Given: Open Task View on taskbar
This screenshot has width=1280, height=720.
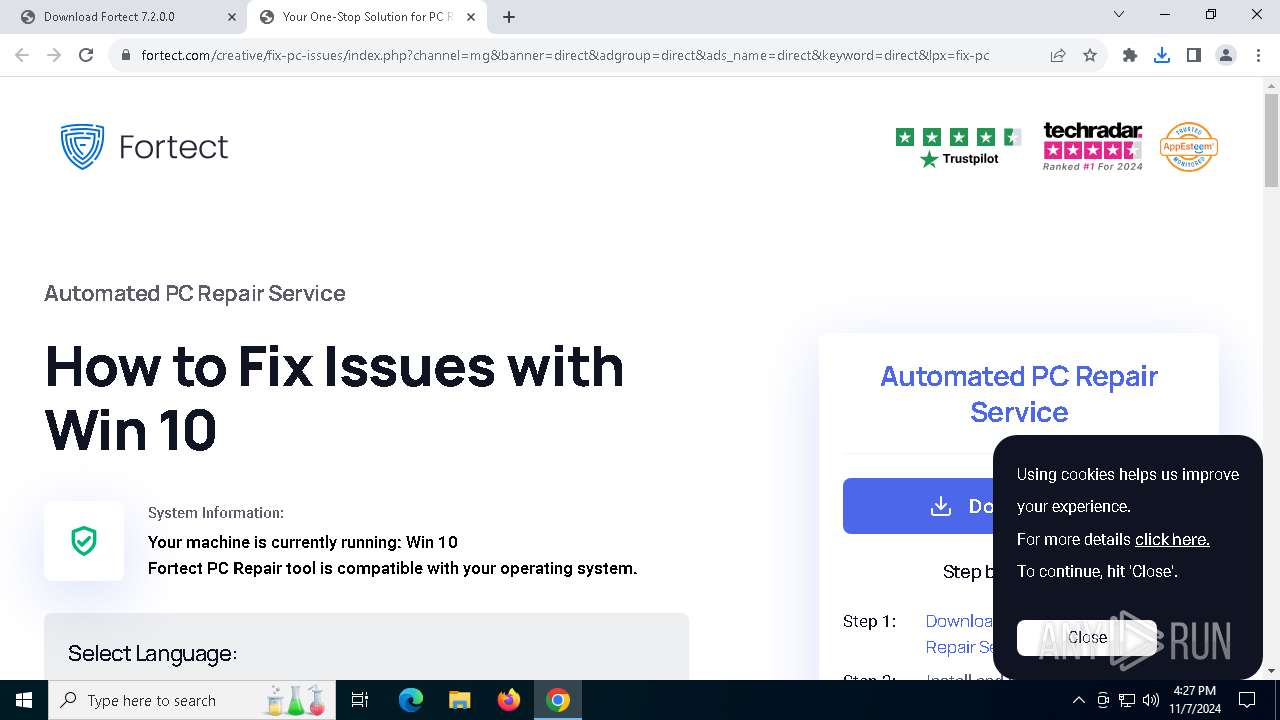Looking at the screenshot, I should click(x=360, y=700).
